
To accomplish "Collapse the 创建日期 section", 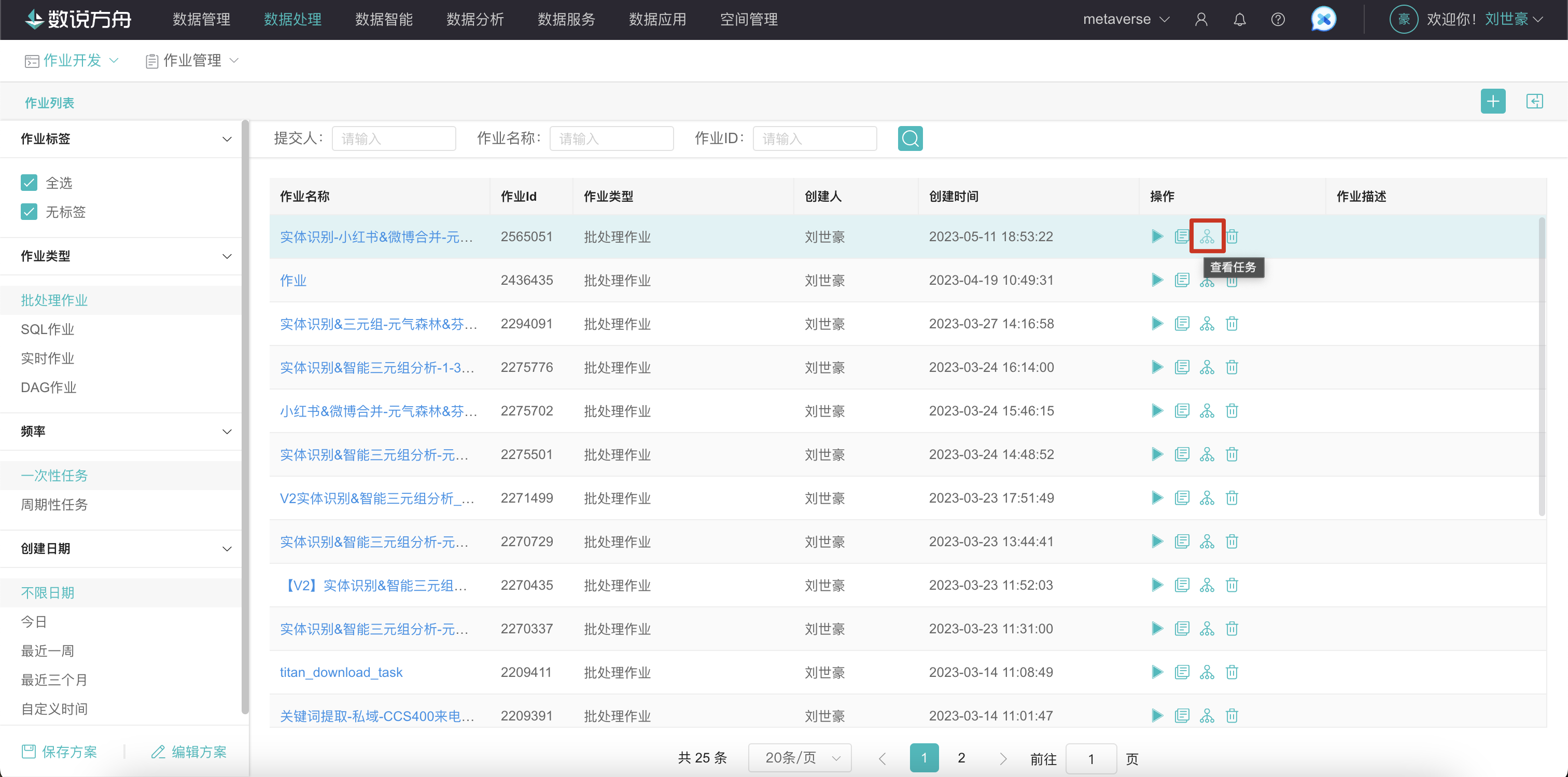I will (227, 549).
